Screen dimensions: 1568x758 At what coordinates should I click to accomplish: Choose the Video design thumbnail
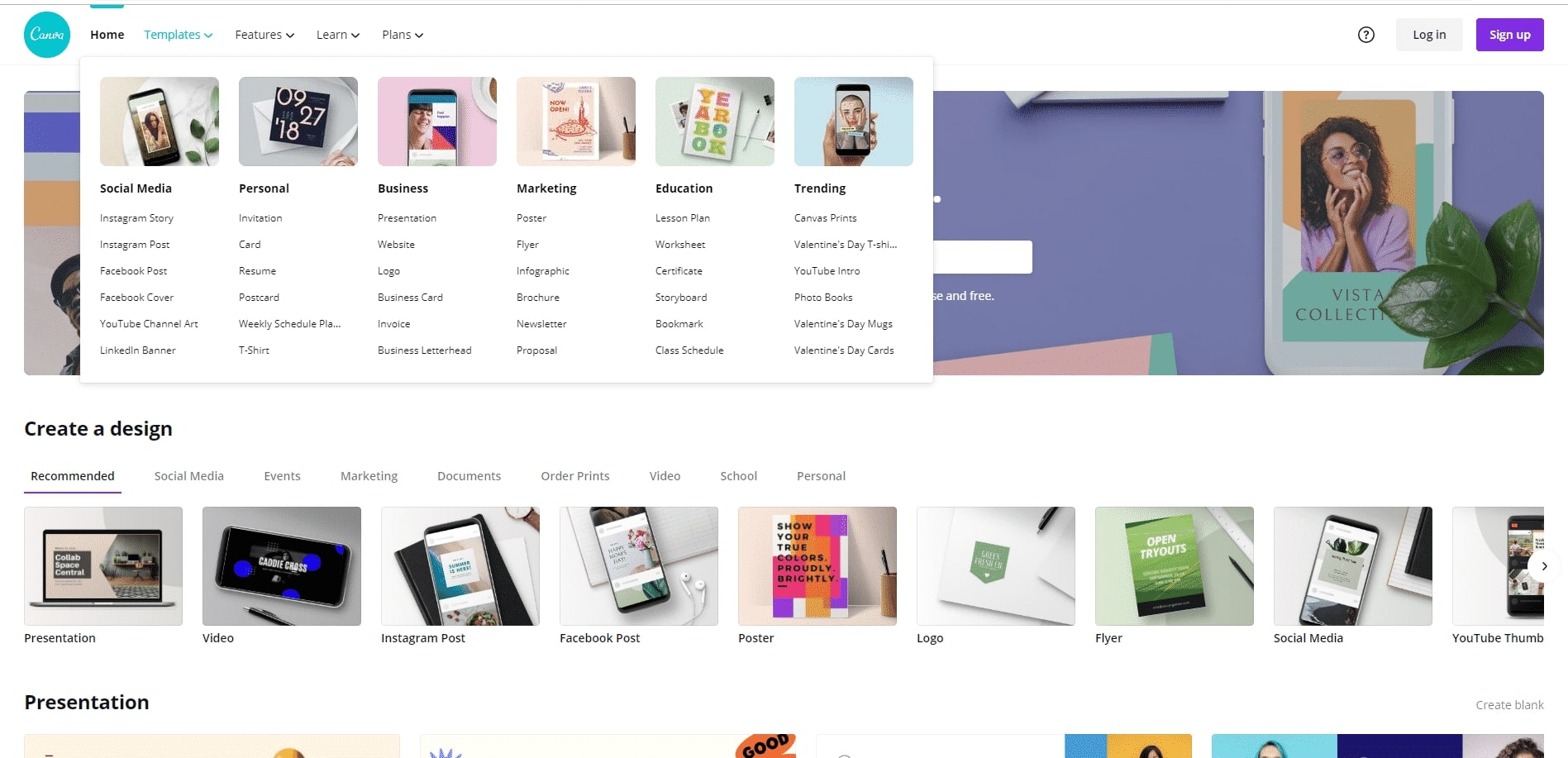click(x=282, y=566)
